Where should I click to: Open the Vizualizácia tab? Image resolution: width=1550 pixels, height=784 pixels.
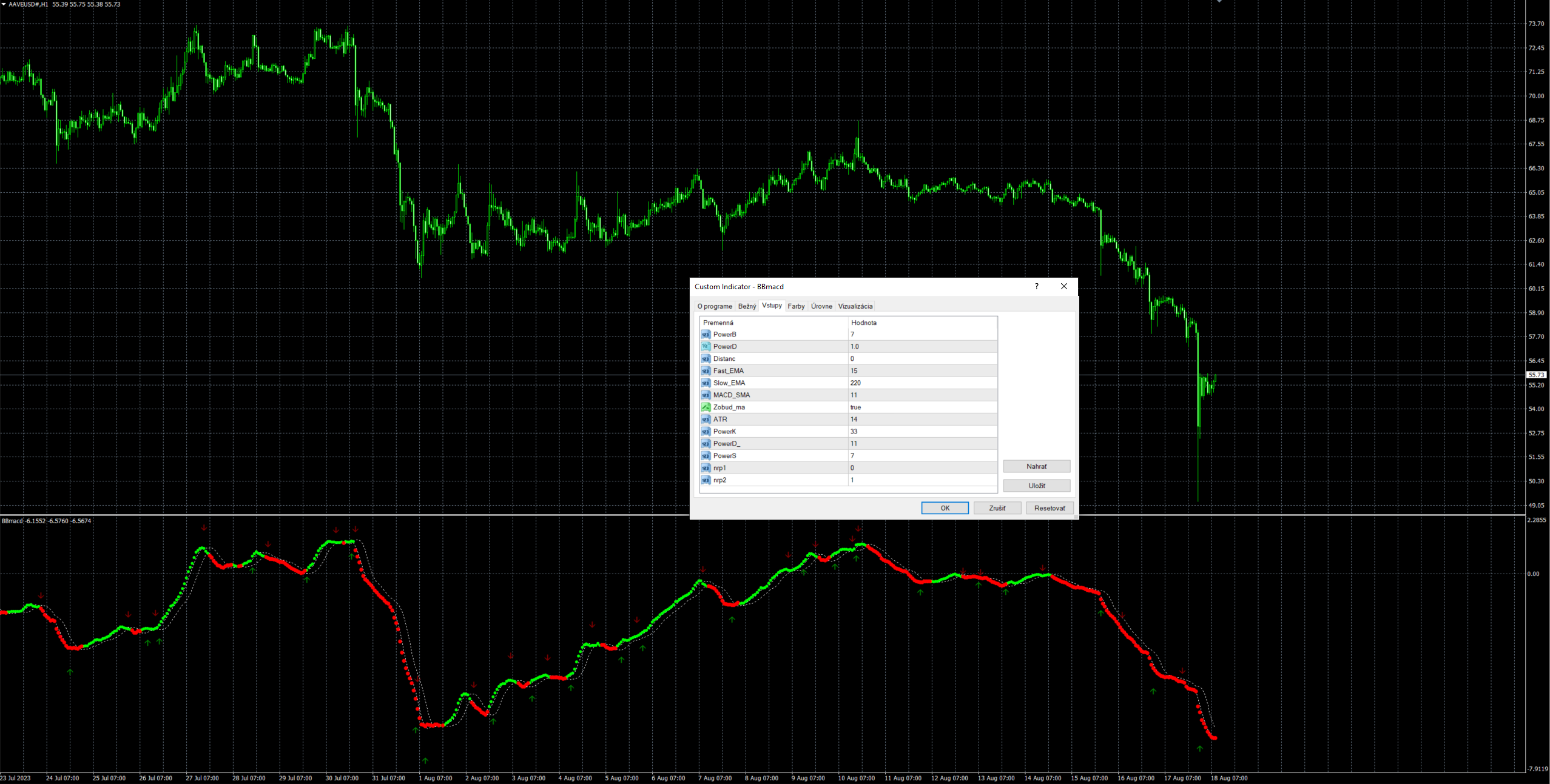click(855, 306)
